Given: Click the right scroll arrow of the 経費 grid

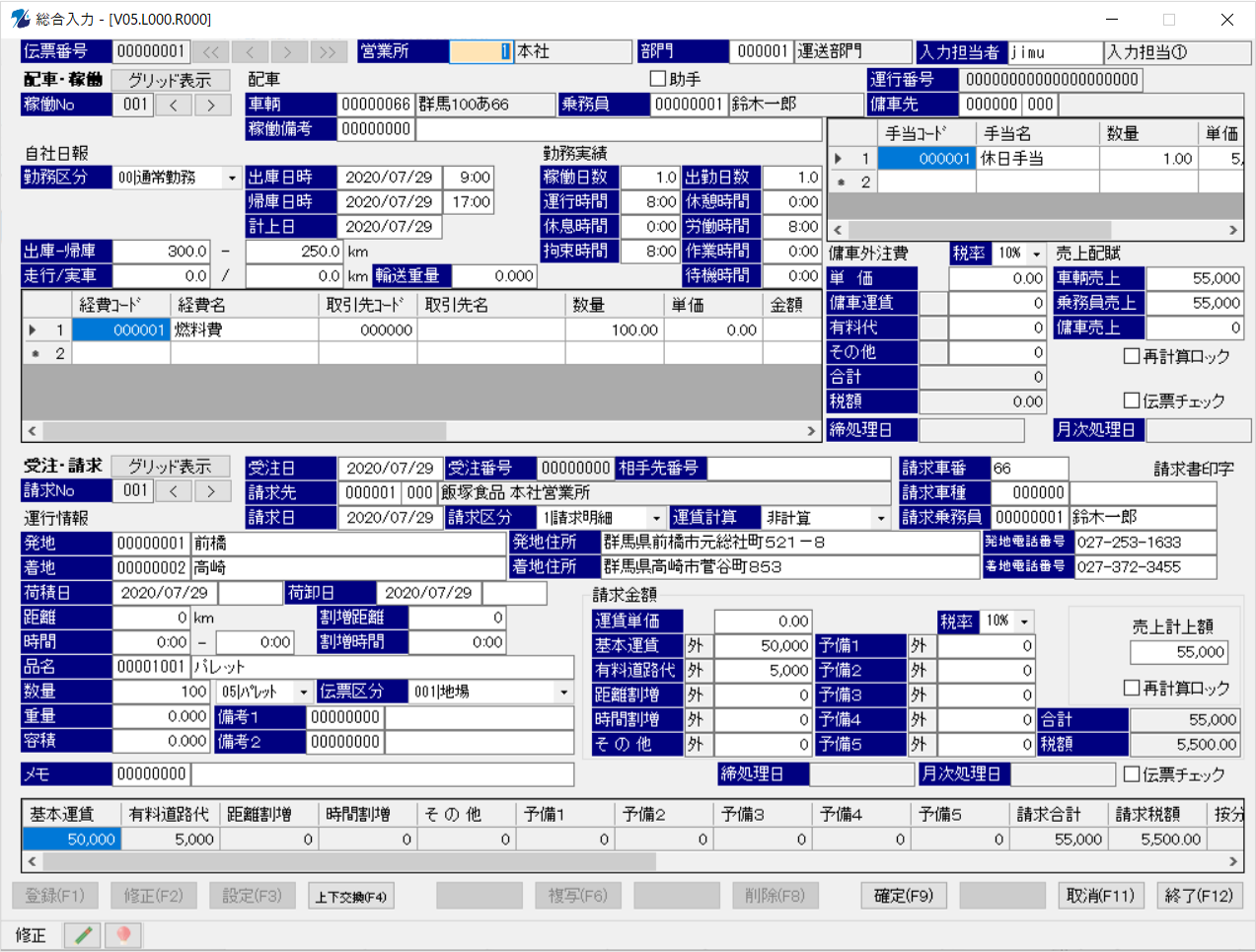Looking at the screenshot, I should 811,431.
